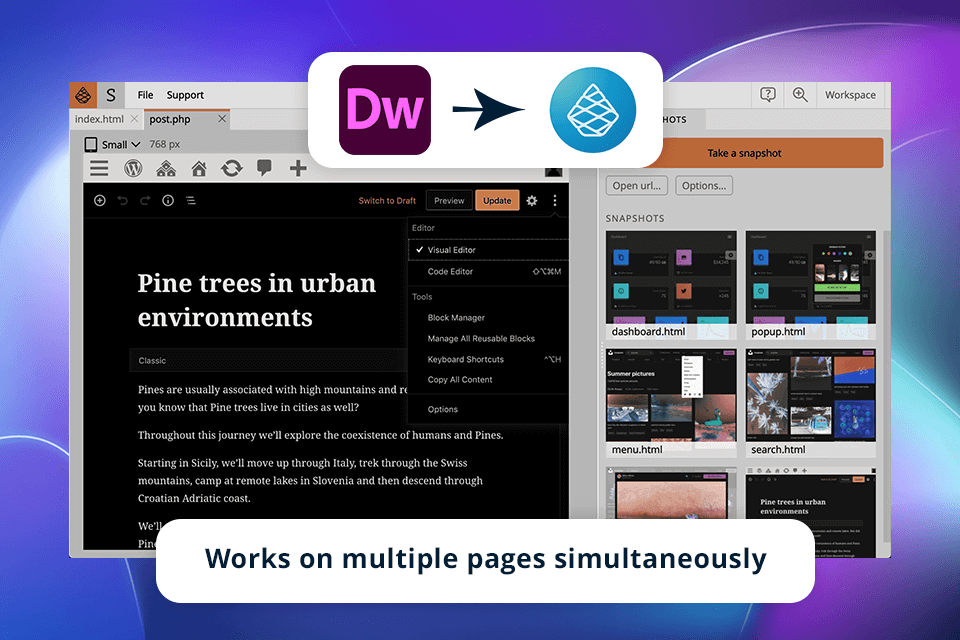Click the redo arrow in editor
Screen dimensions: 960x640
coord(145,200)
